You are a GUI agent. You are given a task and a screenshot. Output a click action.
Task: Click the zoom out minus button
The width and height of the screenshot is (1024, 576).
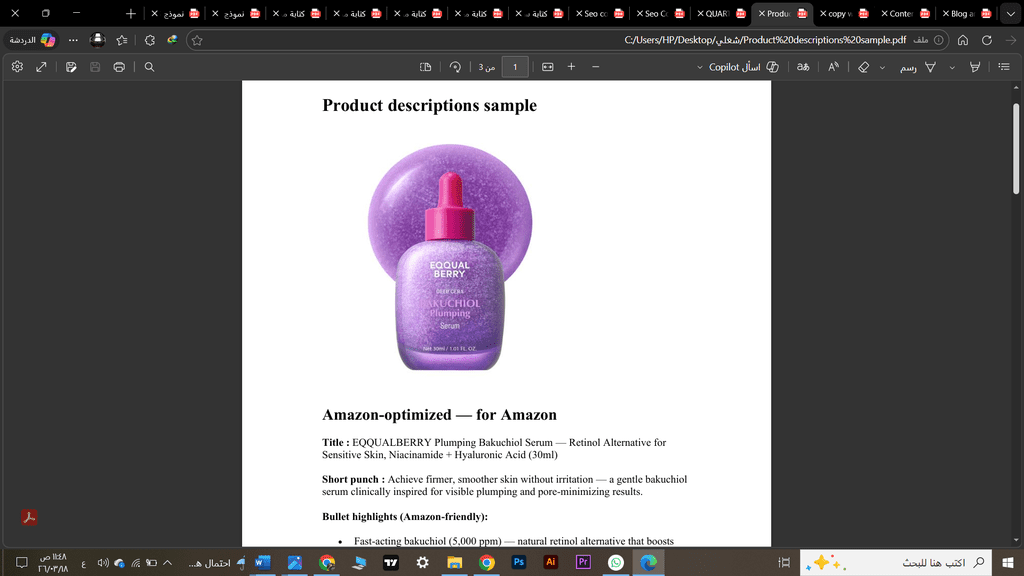click(596, 67)
